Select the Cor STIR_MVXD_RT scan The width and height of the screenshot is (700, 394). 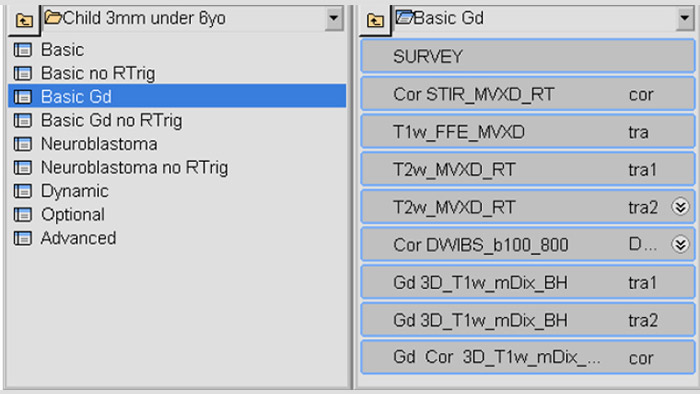pyautogui.click(x=528, y=94)
